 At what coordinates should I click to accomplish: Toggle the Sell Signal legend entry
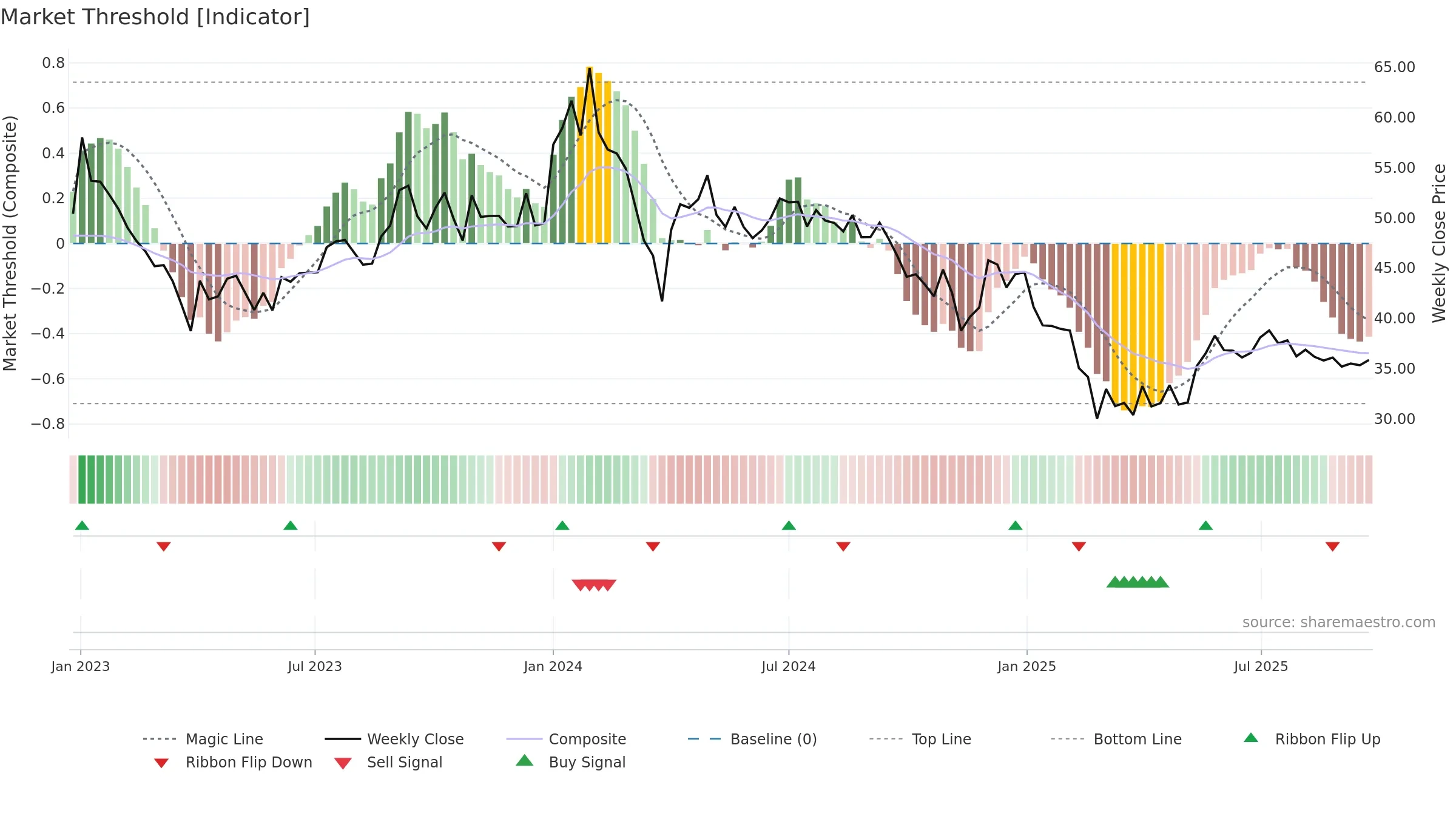pyautogui.click(x=388, y=762)
